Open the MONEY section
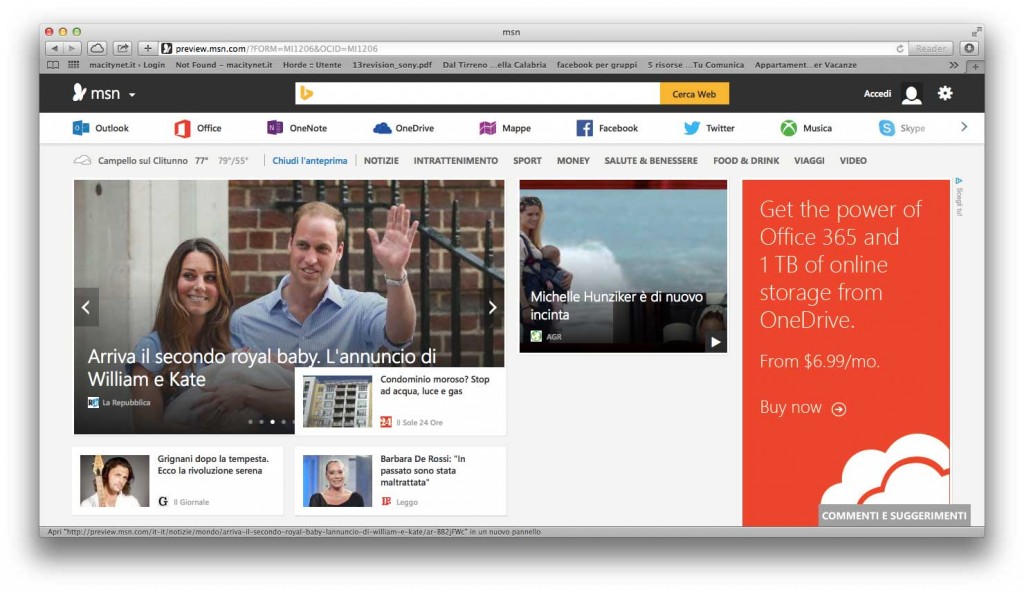This screenshot has width=1024, height=592. coord(573,160)
